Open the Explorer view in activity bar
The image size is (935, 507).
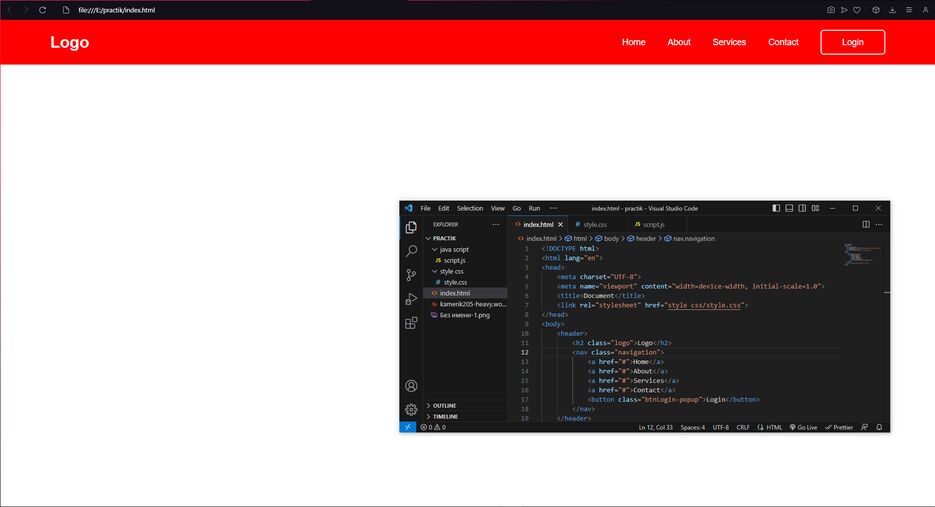[411, 228]
